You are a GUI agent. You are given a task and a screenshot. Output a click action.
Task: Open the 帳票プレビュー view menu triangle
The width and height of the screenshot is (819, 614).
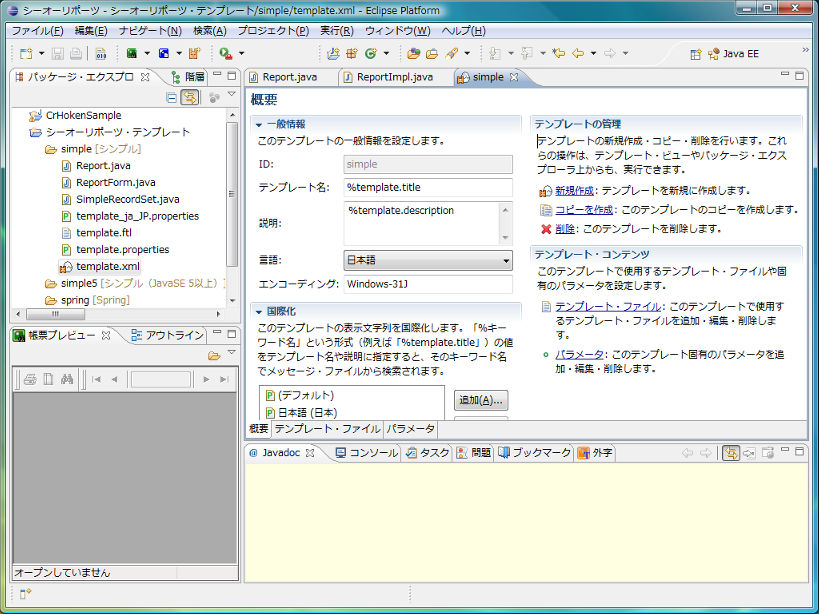point(231,353)
